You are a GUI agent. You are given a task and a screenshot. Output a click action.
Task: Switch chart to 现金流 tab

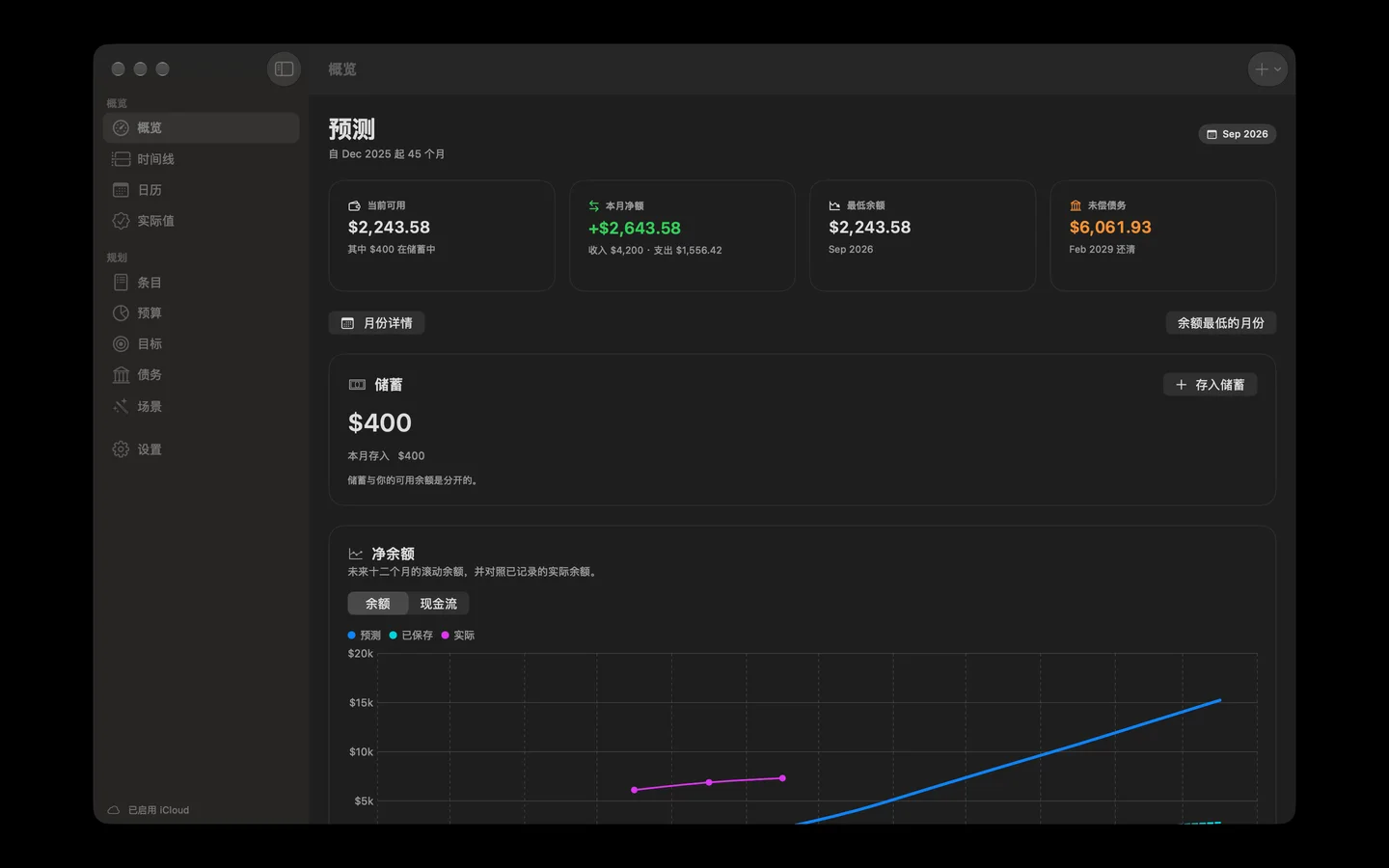[x=439, y=604]
